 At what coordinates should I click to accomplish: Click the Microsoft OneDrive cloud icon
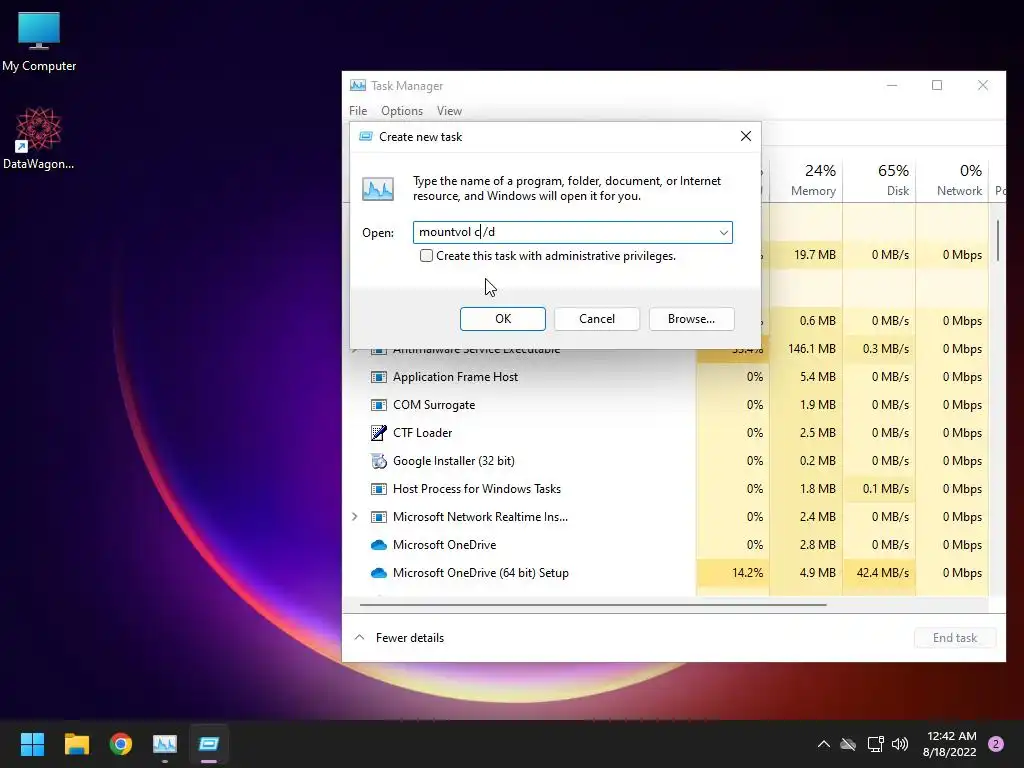(x=378, y=545)
